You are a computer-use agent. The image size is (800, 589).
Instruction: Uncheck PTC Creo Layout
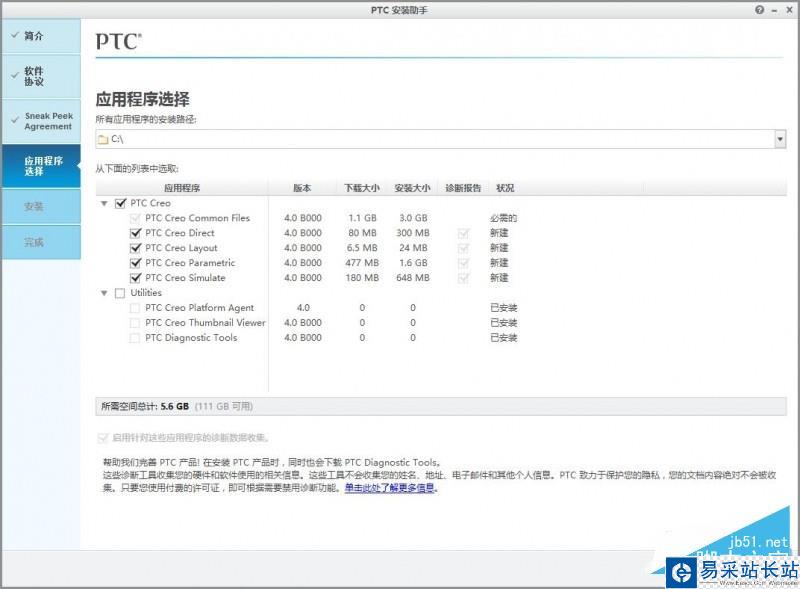click(135, 248)
